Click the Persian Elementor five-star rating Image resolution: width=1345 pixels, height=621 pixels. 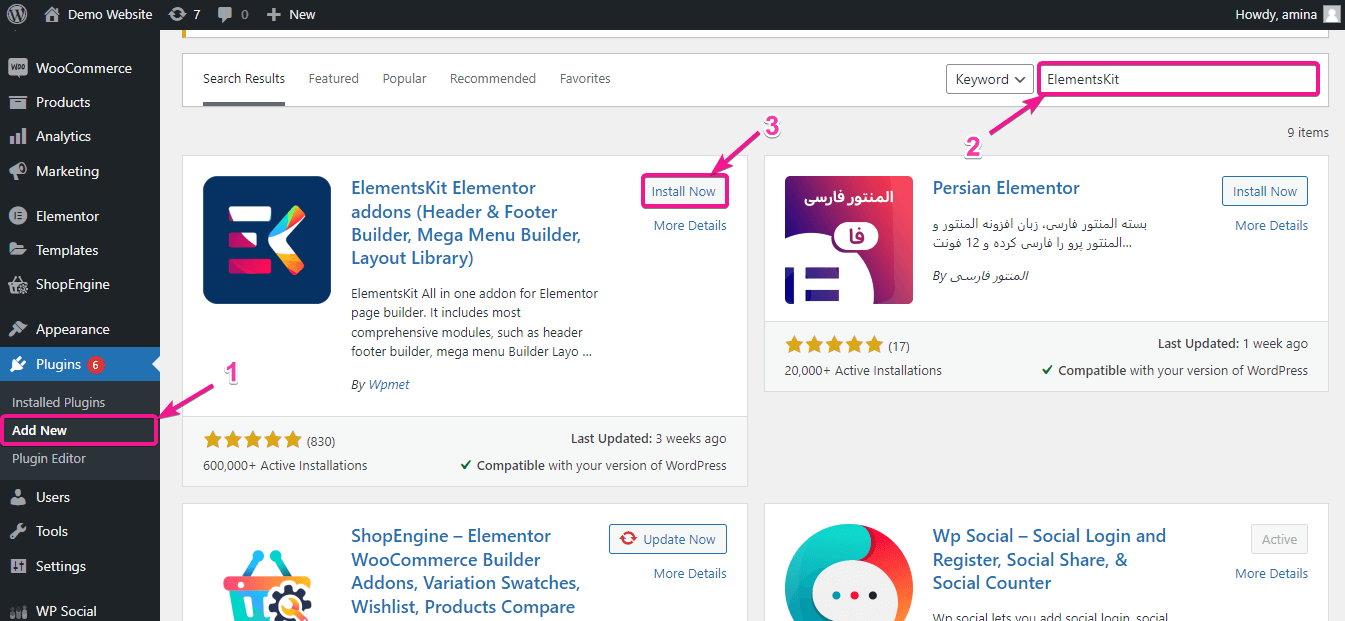click(834, 345)
